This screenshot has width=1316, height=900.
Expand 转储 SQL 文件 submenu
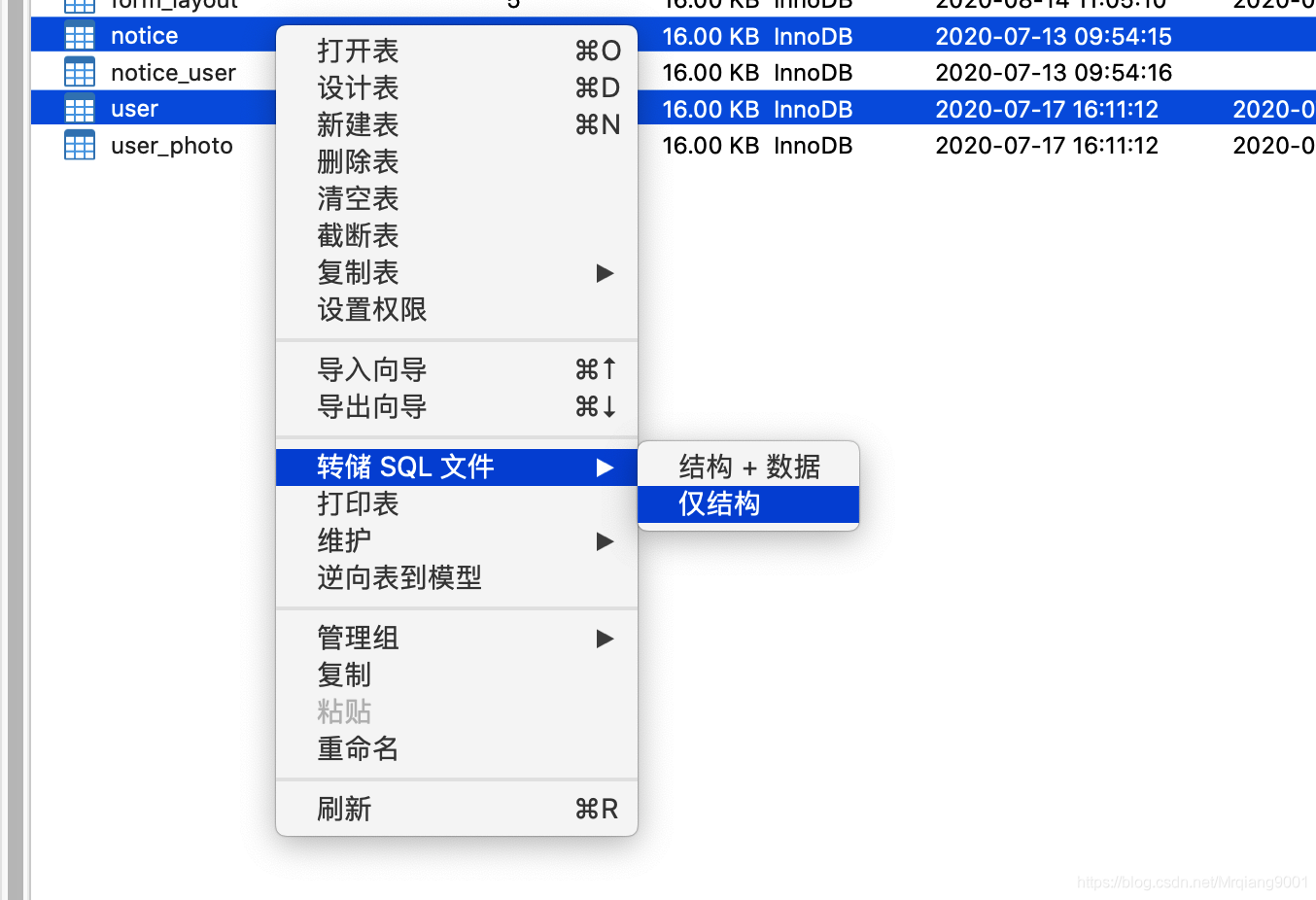457,467
